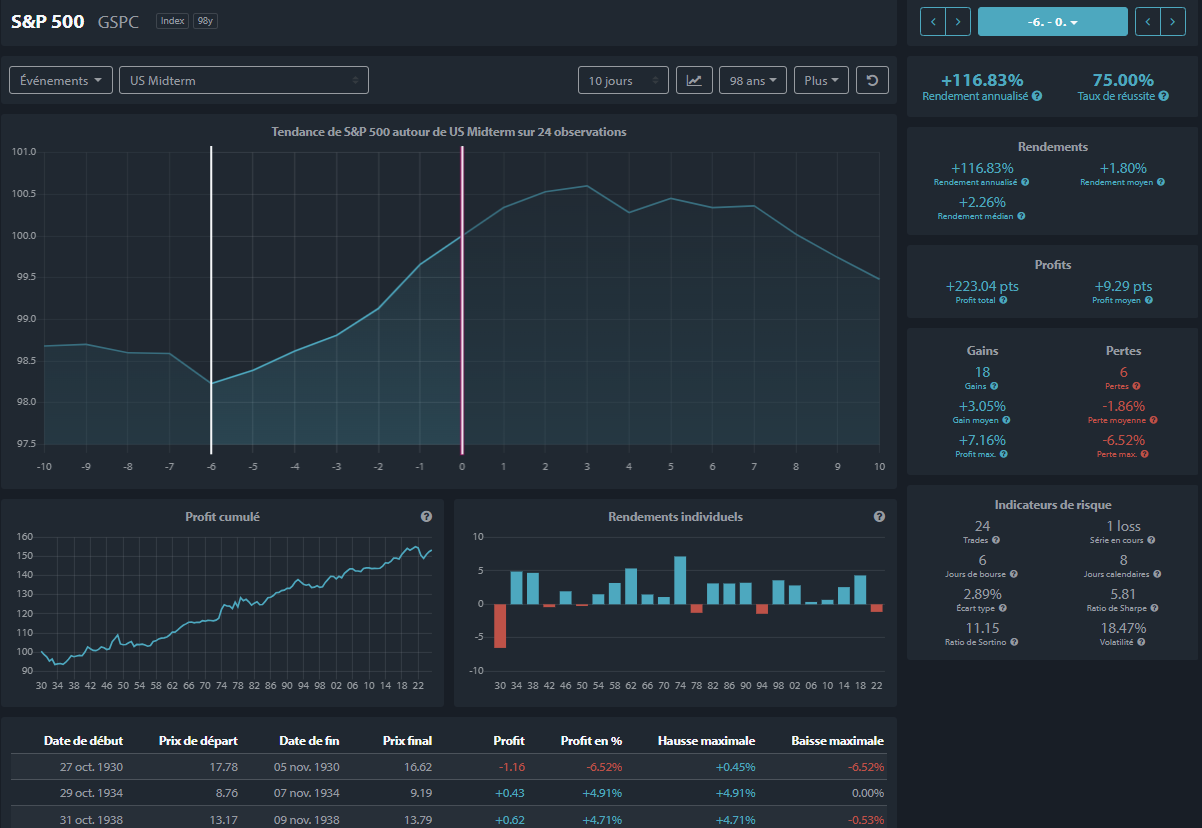Image resolution: width=1202 pixels, height=828 pixels.
Task: Open the line chart type button
Action: click(694, 80)
